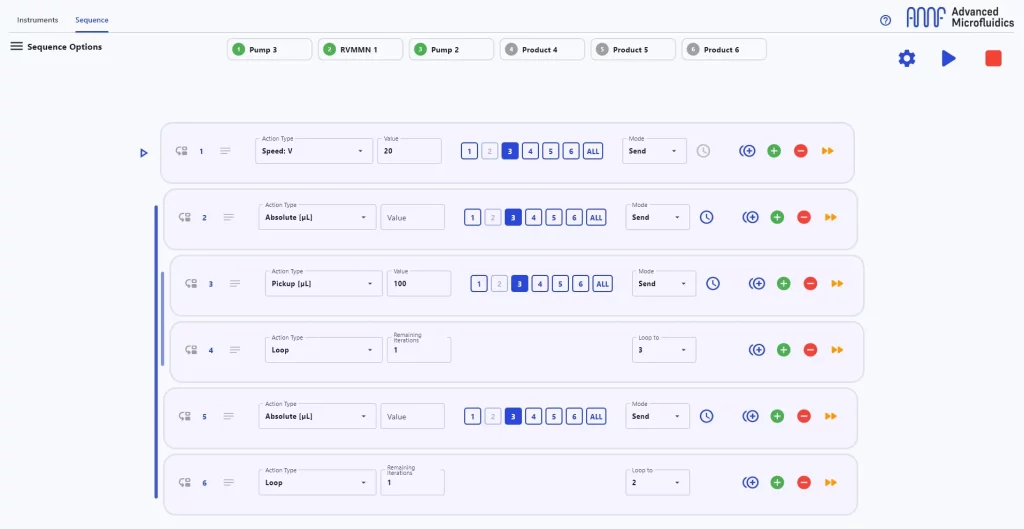1024x529 pixels.
Task: Switch to the Instruments tab
Action: (37, 20)
